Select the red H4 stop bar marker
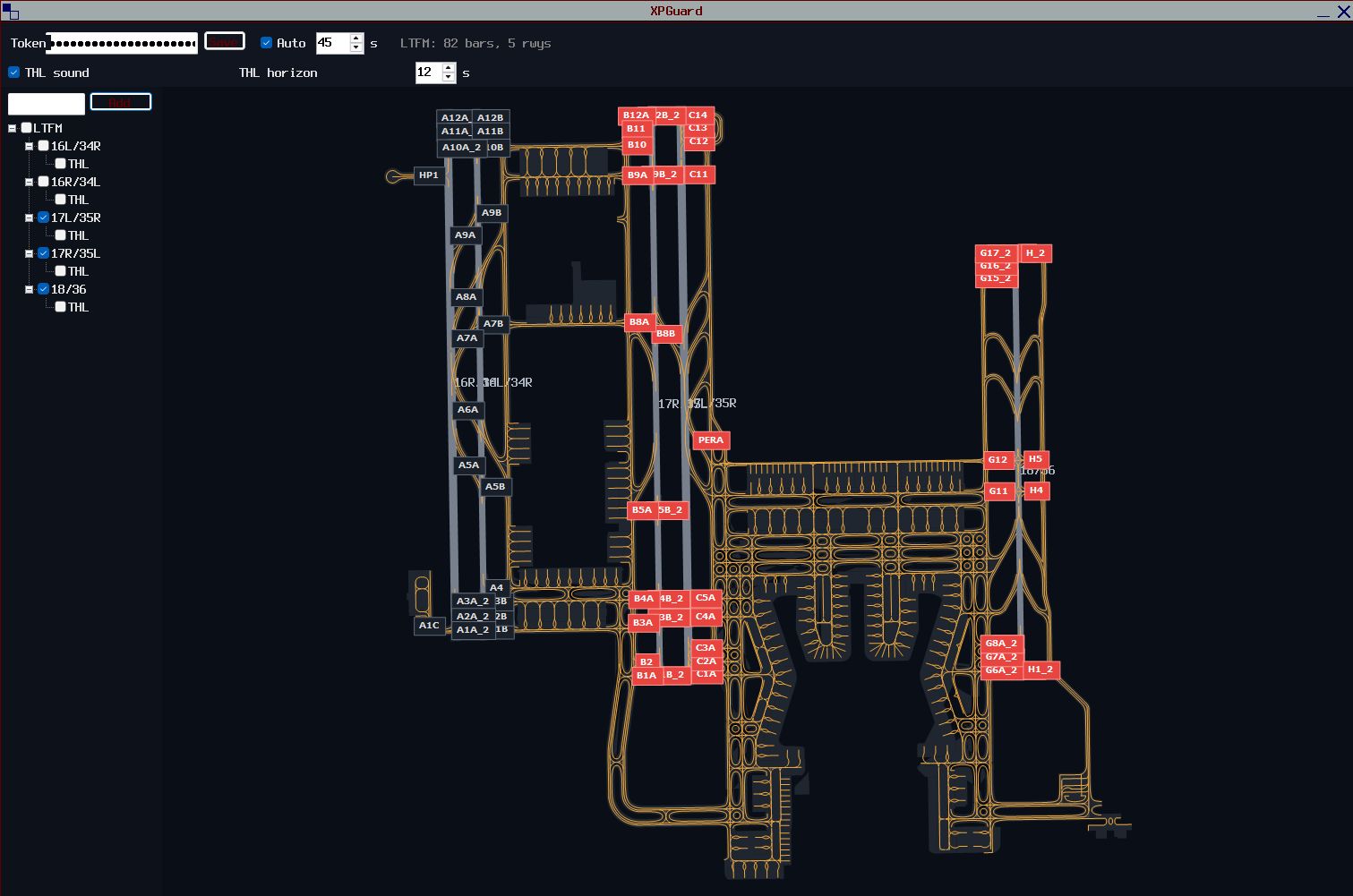 coord(1036,491)
